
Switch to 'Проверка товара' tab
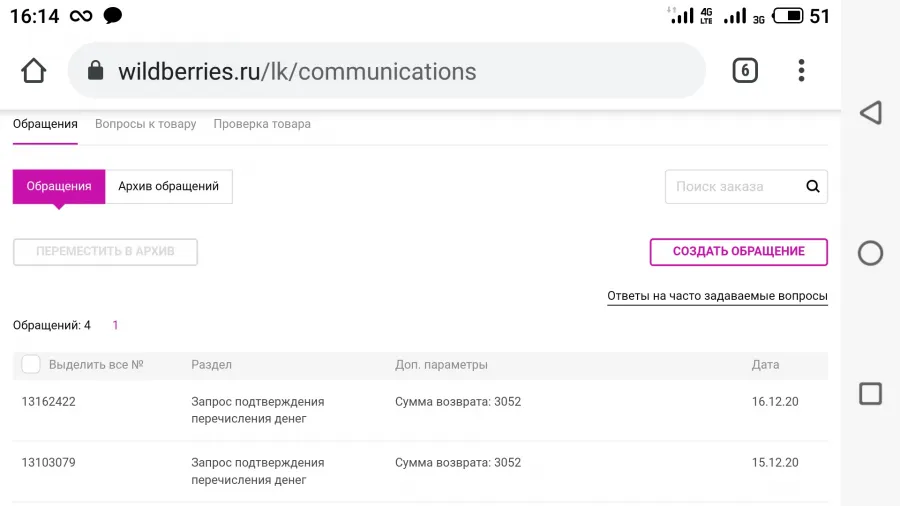click(262, 124)
